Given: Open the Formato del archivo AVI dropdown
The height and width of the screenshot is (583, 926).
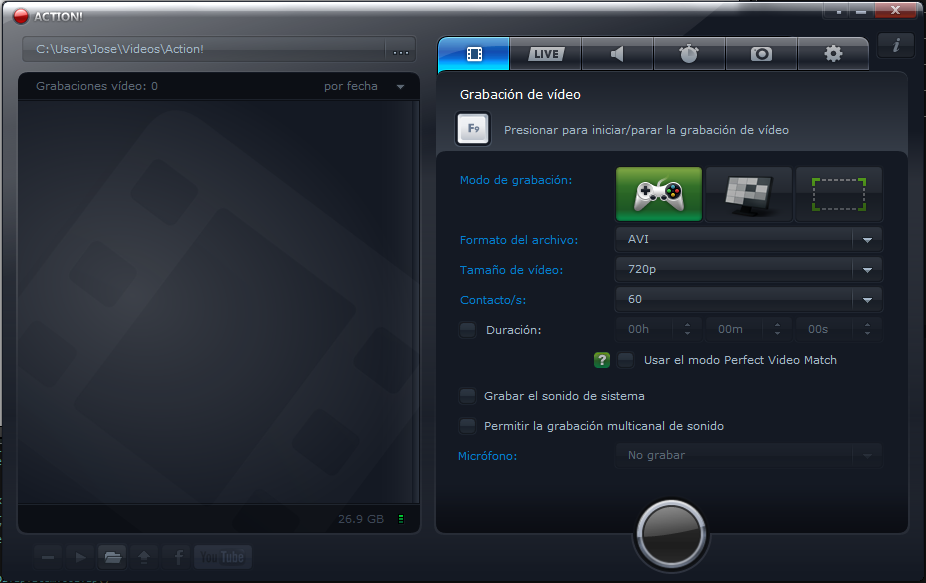Looking at the screenshot, I should (749, 240).
